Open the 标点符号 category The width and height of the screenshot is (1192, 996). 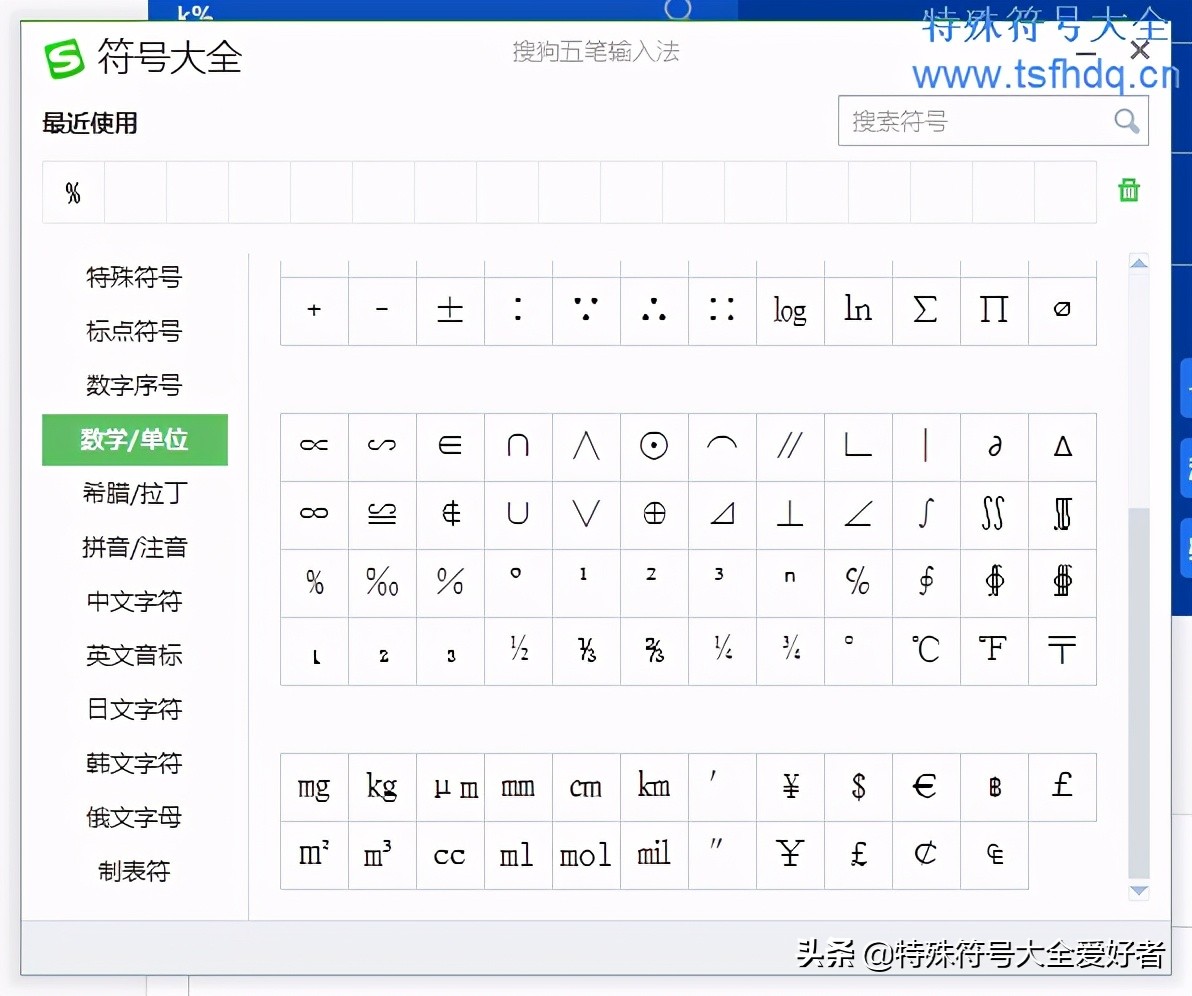134,331
